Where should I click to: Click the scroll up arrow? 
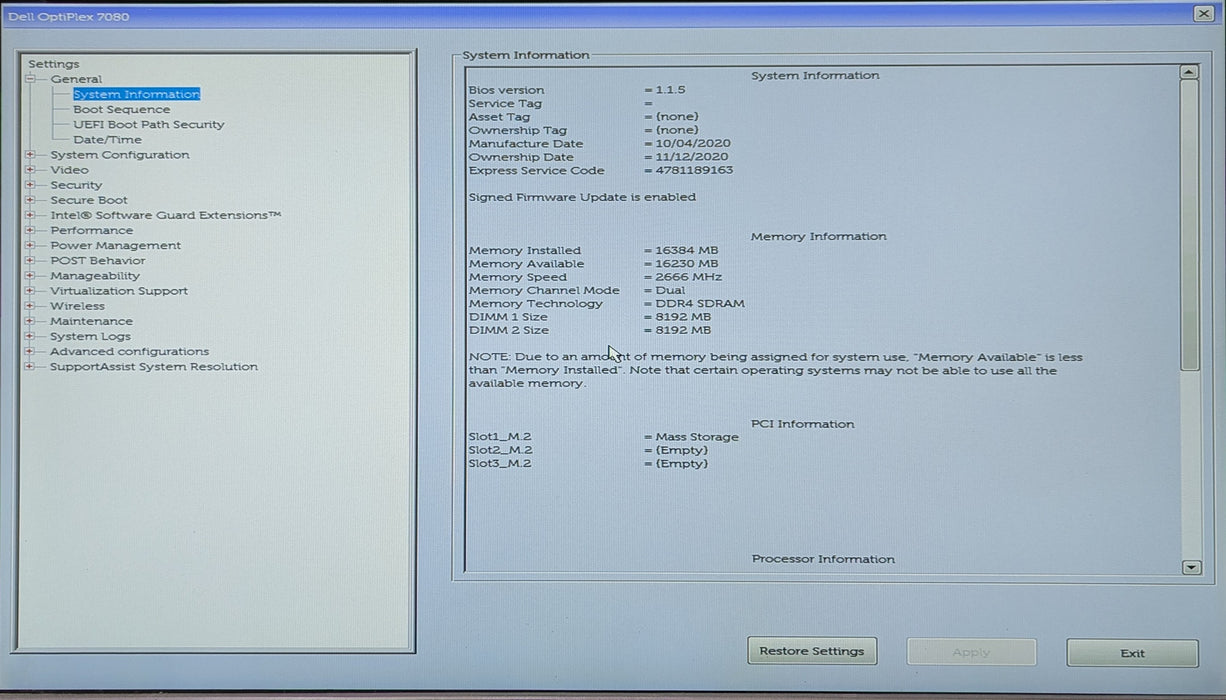(1189, 72)
